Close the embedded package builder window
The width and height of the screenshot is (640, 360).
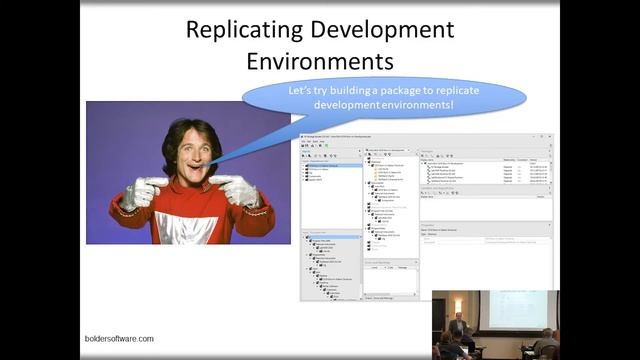(x=549, y=137)
